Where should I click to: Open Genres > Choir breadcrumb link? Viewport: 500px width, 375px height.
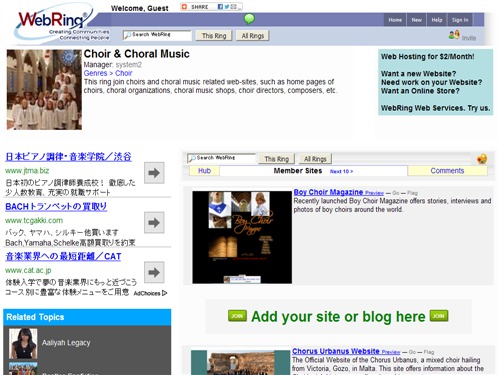point(108,73)
